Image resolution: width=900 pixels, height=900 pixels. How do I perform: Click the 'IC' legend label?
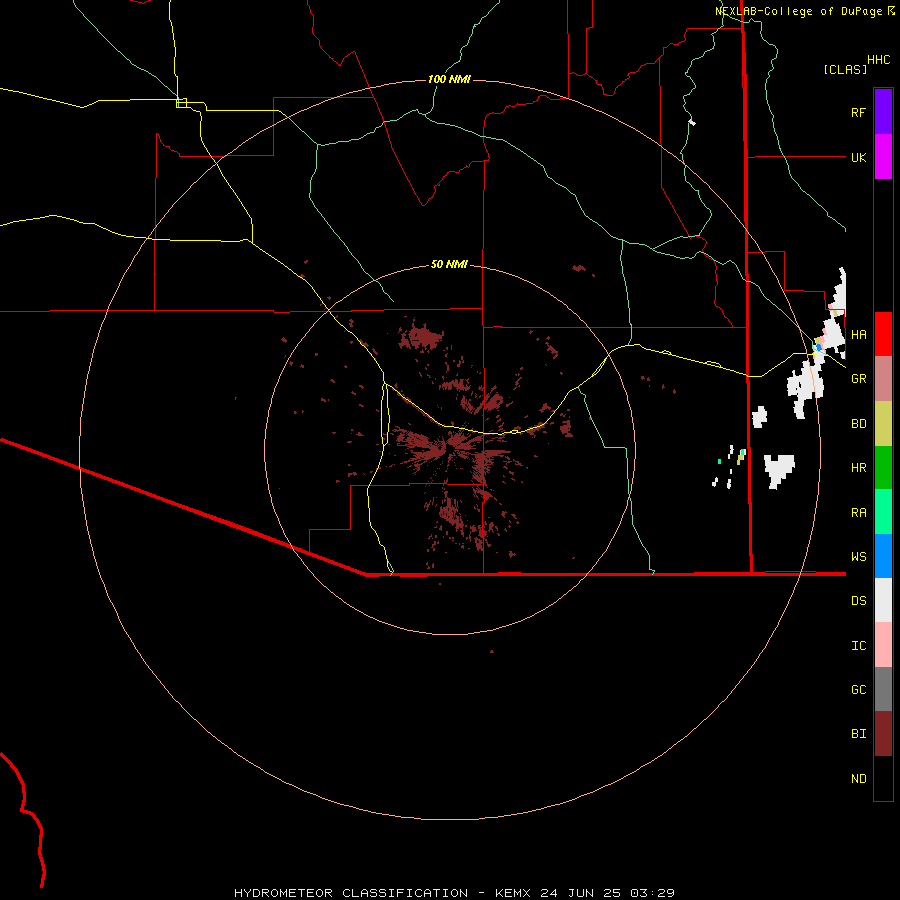(x=859, y=646)
